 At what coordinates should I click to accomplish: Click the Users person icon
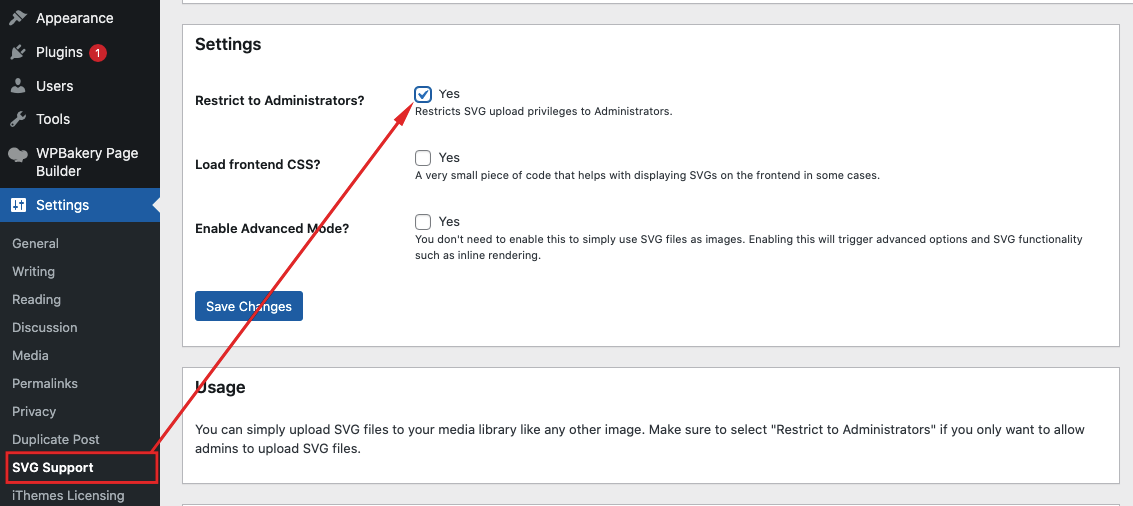click(x=18, y=86)
